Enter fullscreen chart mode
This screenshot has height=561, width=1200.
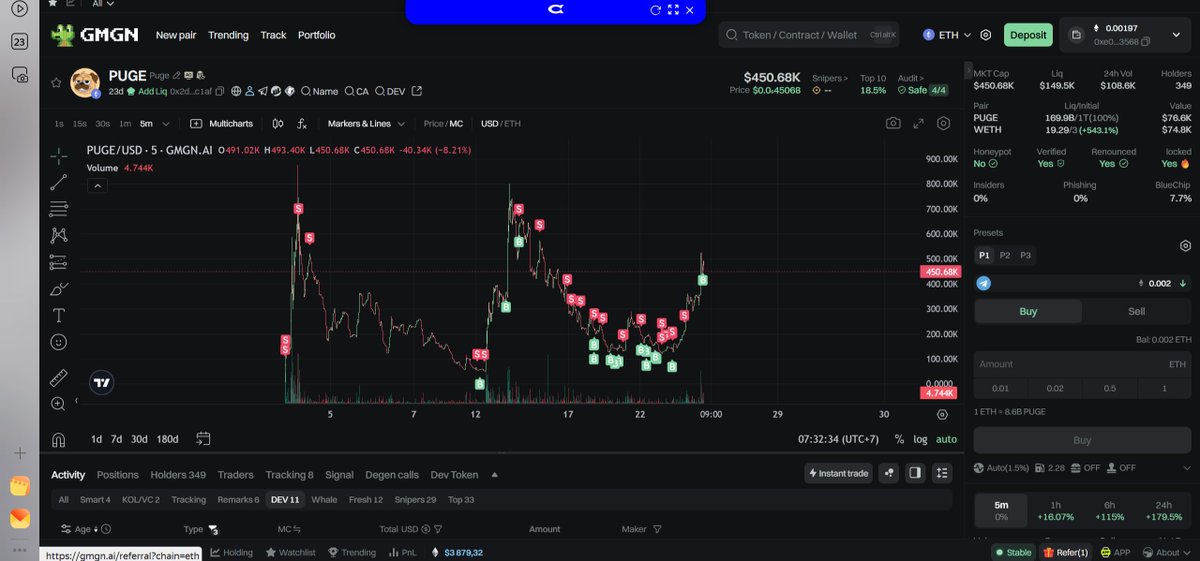click(917, 124)
